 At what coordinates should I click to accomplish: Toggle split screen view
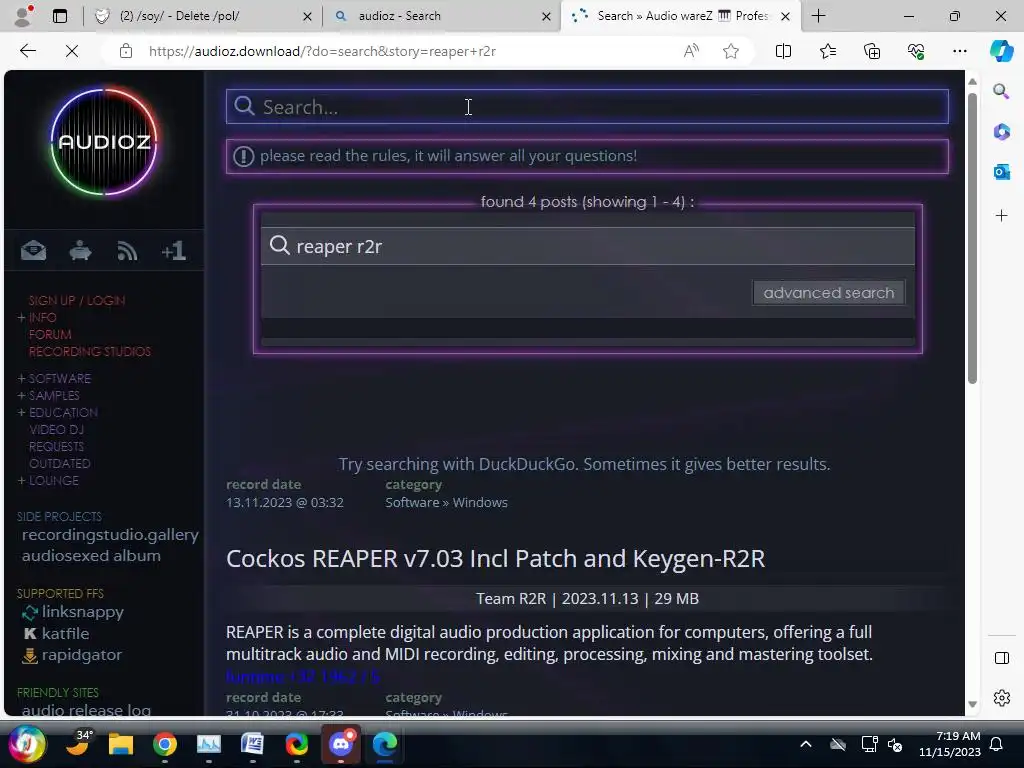[783, 51]
